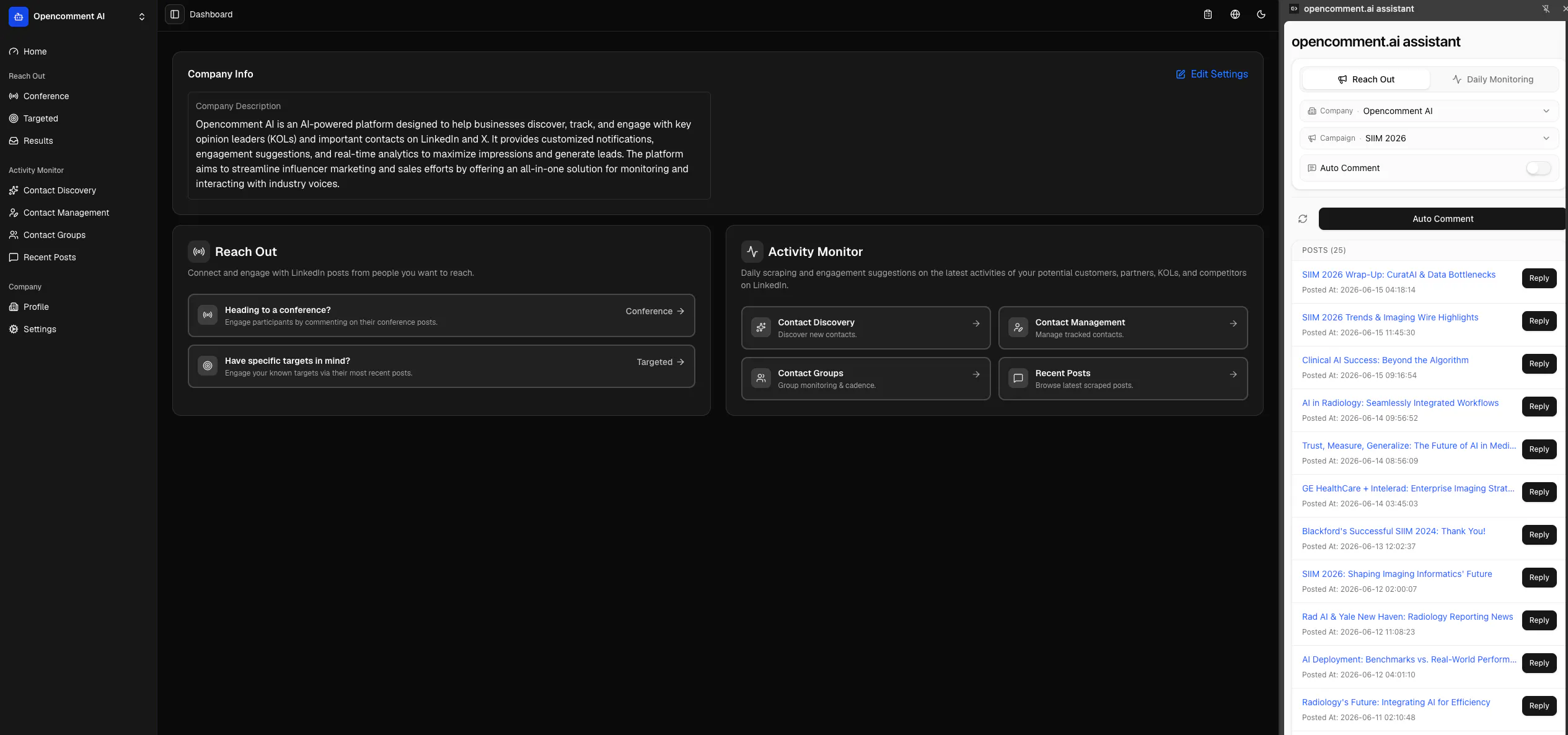Open SIIM 2026 Wrap-Up: CuratAI post link
The height and width of the screenshot is (735, 1568).
click(x=1398, y=275)
